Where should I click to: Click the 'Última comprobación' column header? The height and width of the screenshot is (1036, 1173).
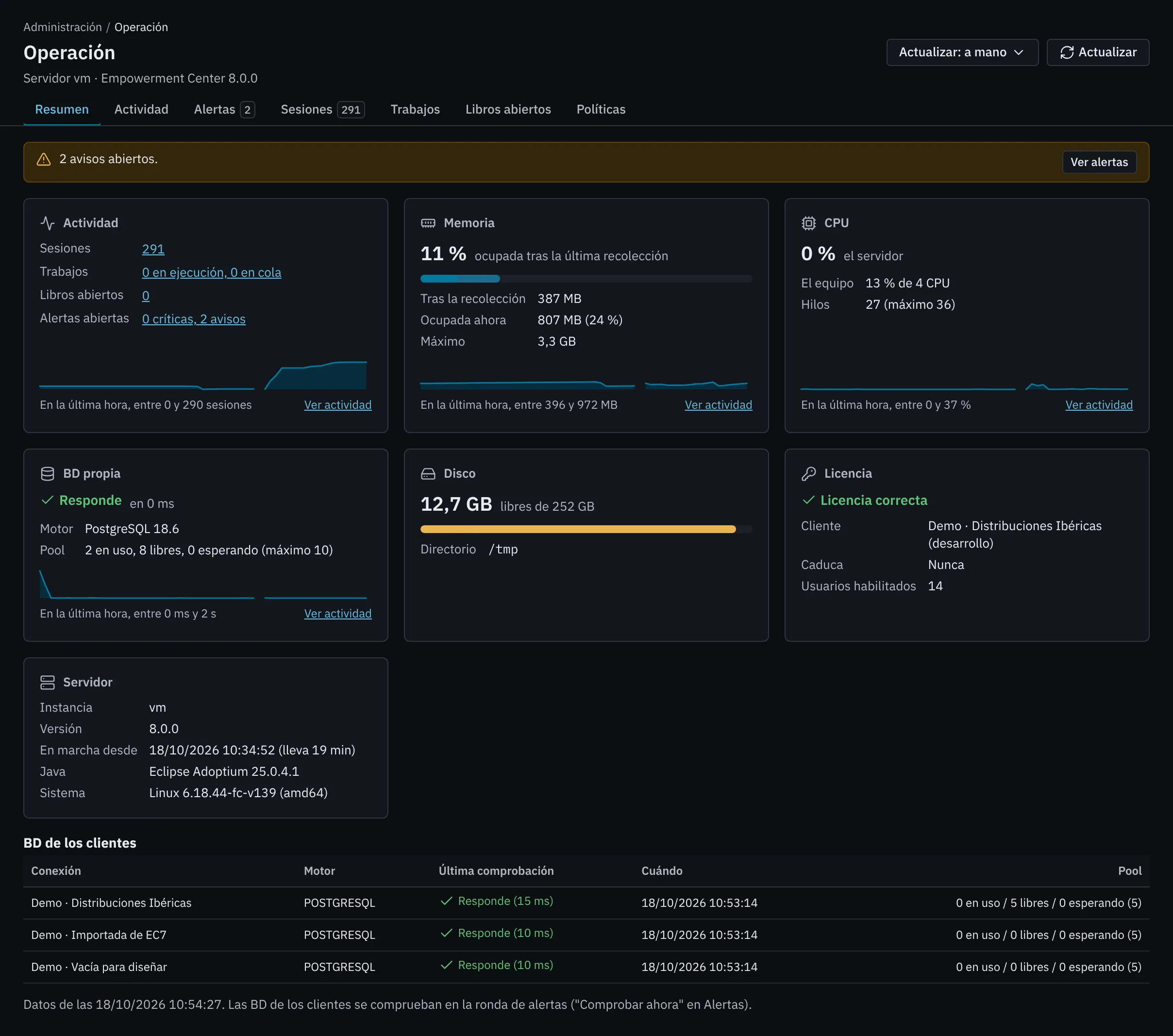click(496, 871)
